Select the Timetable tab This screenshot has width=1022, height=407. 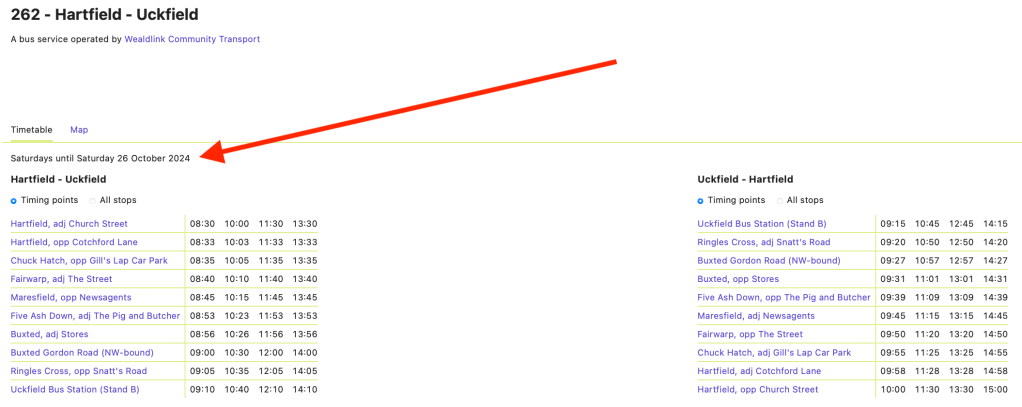point(31,130)
